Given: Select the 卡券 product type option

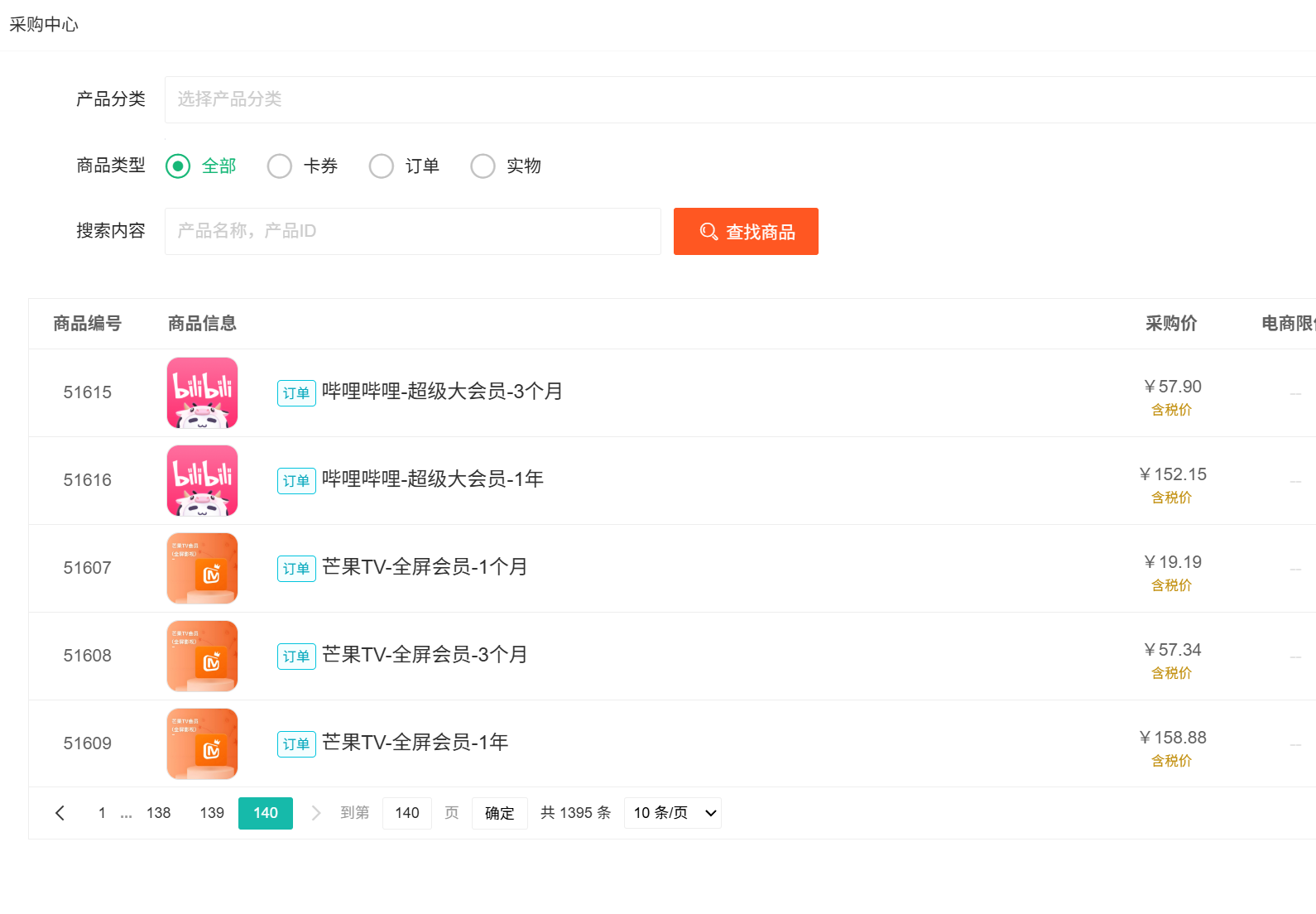Looking at the screenshot, I should point(280,166).
